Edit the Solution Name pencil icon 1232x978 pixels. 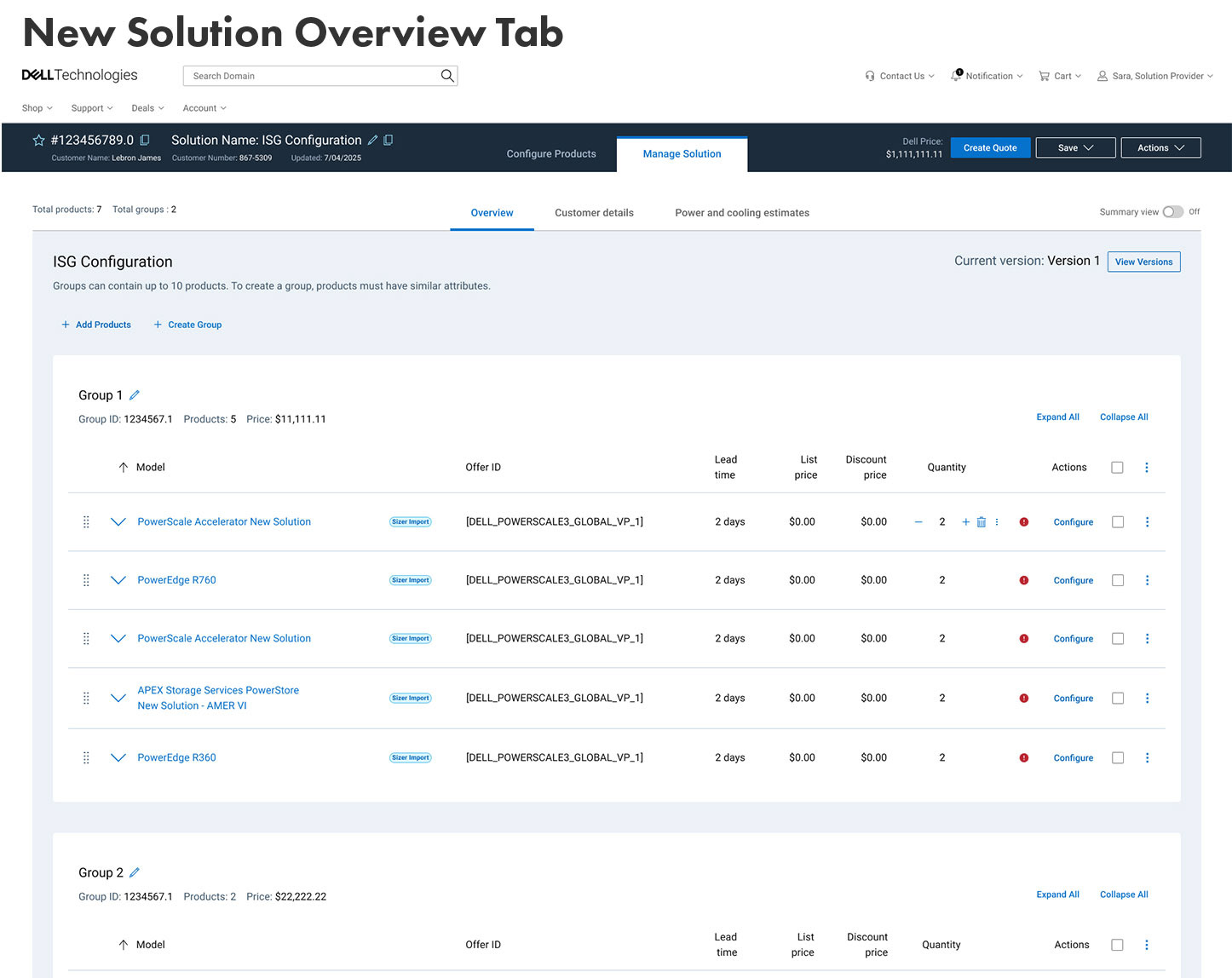tap(372, 140)
